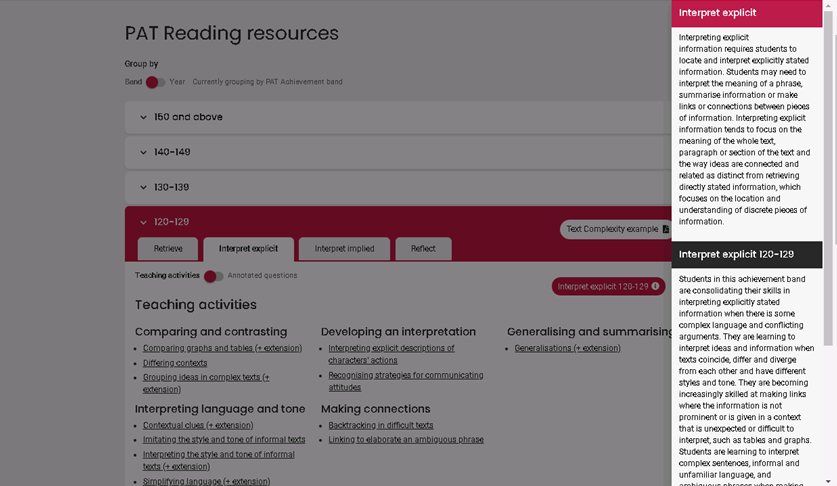Open Contextual clues (+ extension) link
The height and width of the screenshot is (486, 837).
click(x=198, y=426)
